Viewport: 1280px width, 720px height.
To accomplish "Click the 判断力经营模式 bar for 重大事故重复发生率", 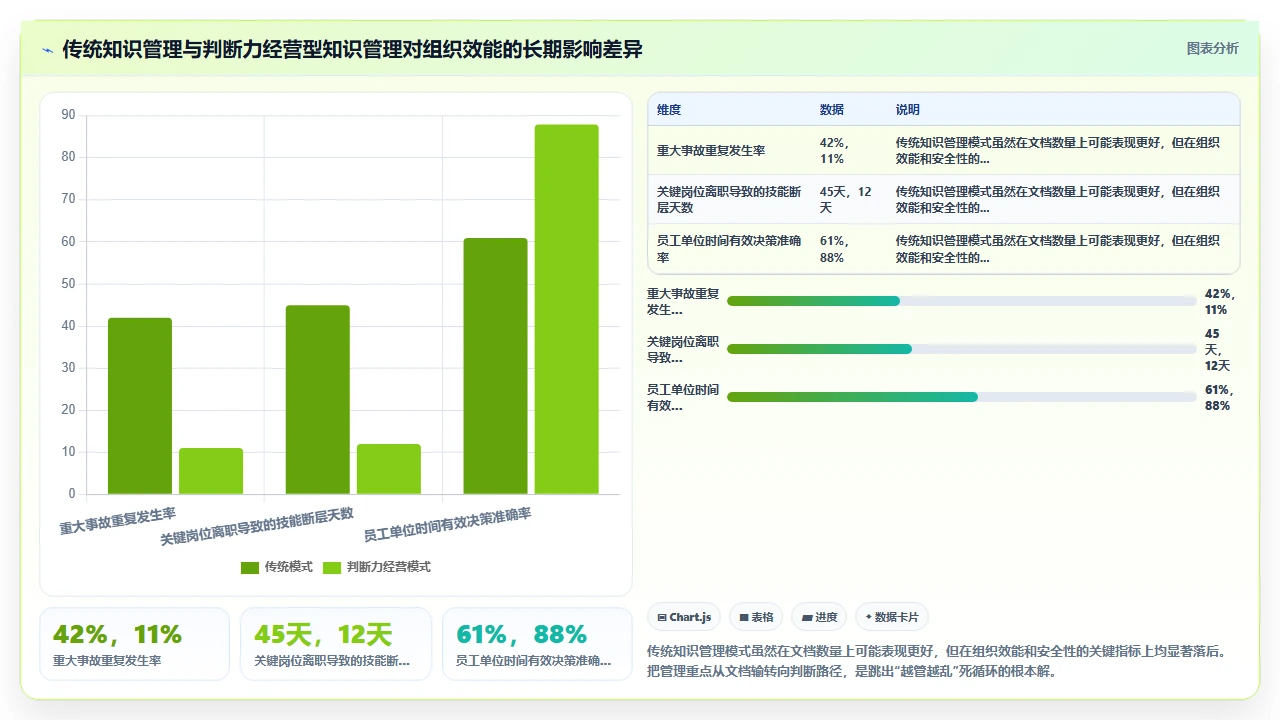I will pos(211,471).
